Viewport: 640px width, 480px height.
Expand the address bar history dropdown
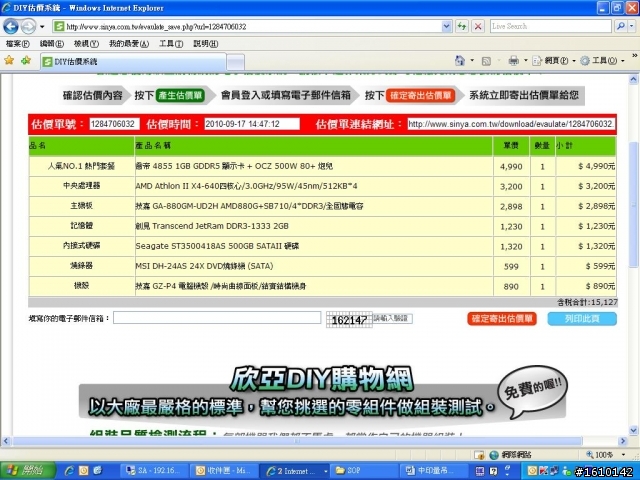447,27
